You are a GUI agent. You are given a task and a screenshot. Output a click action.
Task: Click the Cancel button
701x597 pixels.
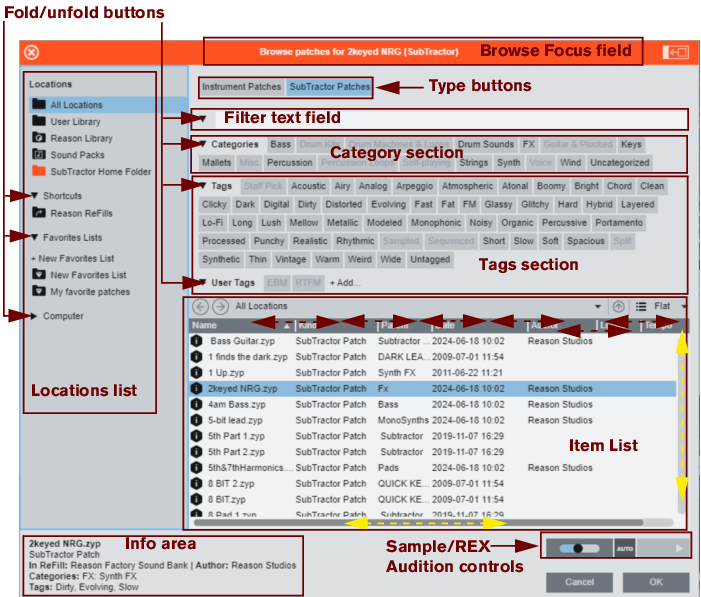tap(579, 582)
